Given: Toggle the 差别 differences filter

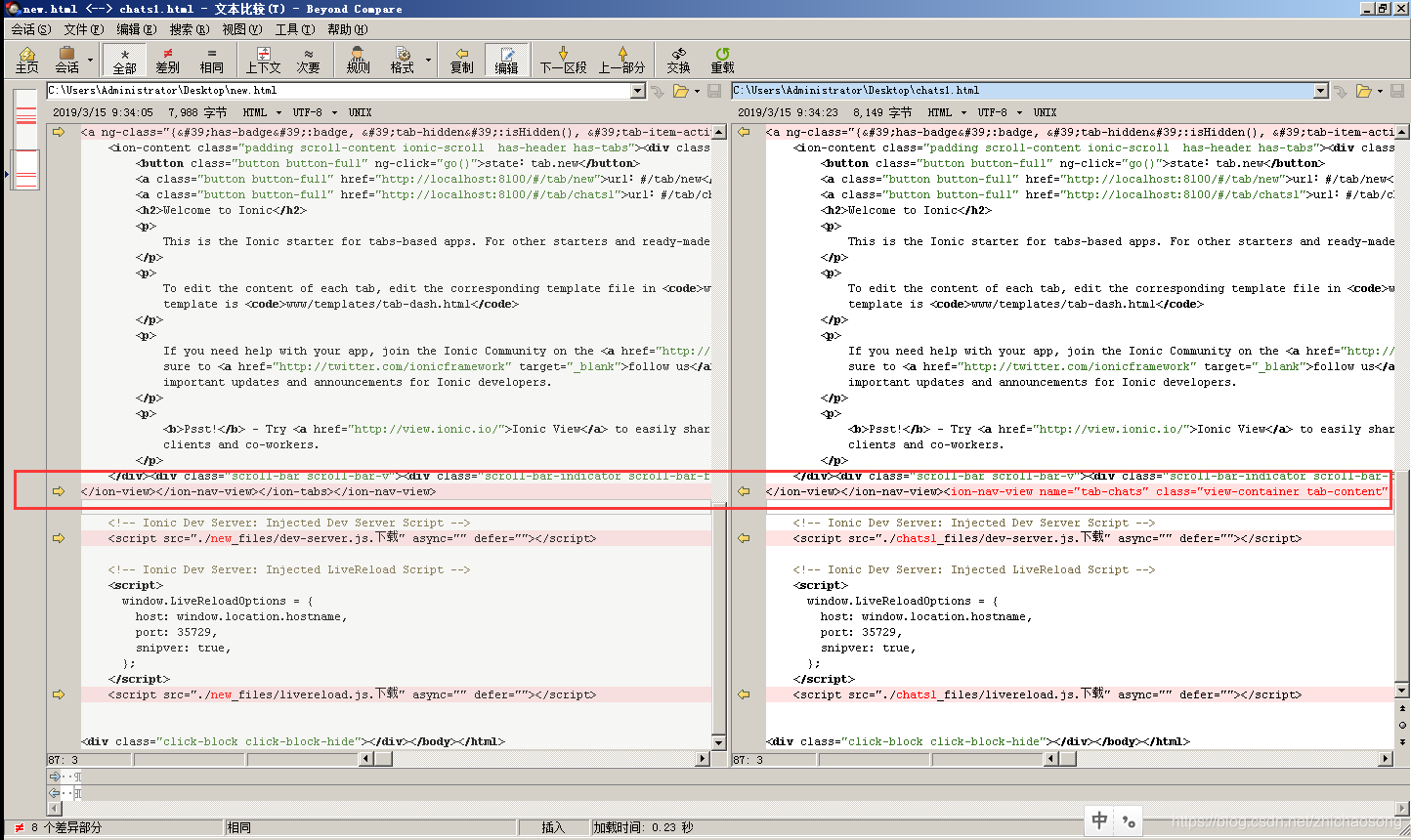Looking at the screenshot, I should (x=167, y=60).
